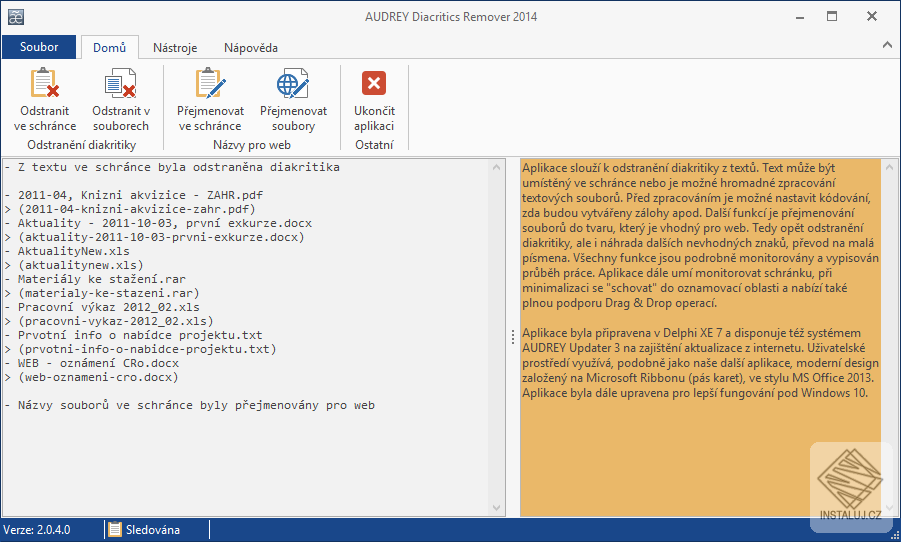Click application logo icon in title bar
This screenshot has height=542, width=901.
16,17
